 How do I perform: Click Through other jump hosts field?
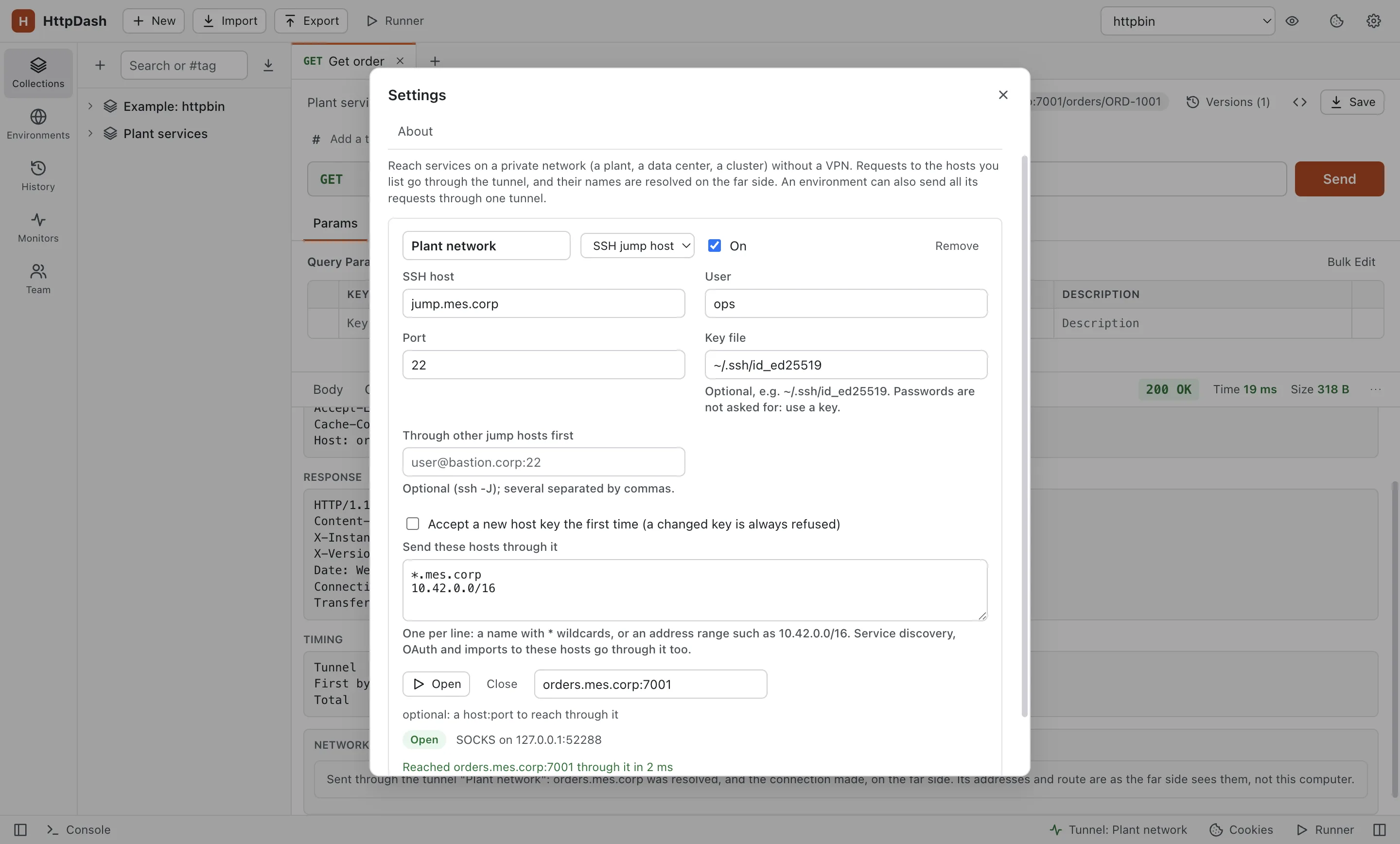pos(543,462)
